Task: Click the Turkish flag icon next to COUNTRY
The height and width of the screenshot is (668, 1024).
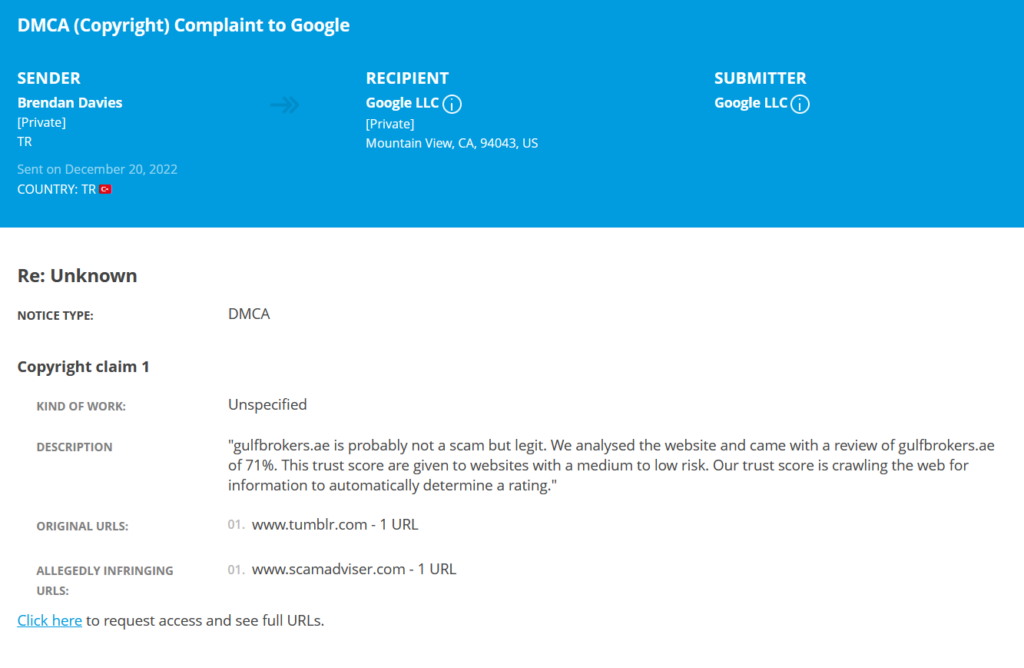Action: click(x=106, y=189)
